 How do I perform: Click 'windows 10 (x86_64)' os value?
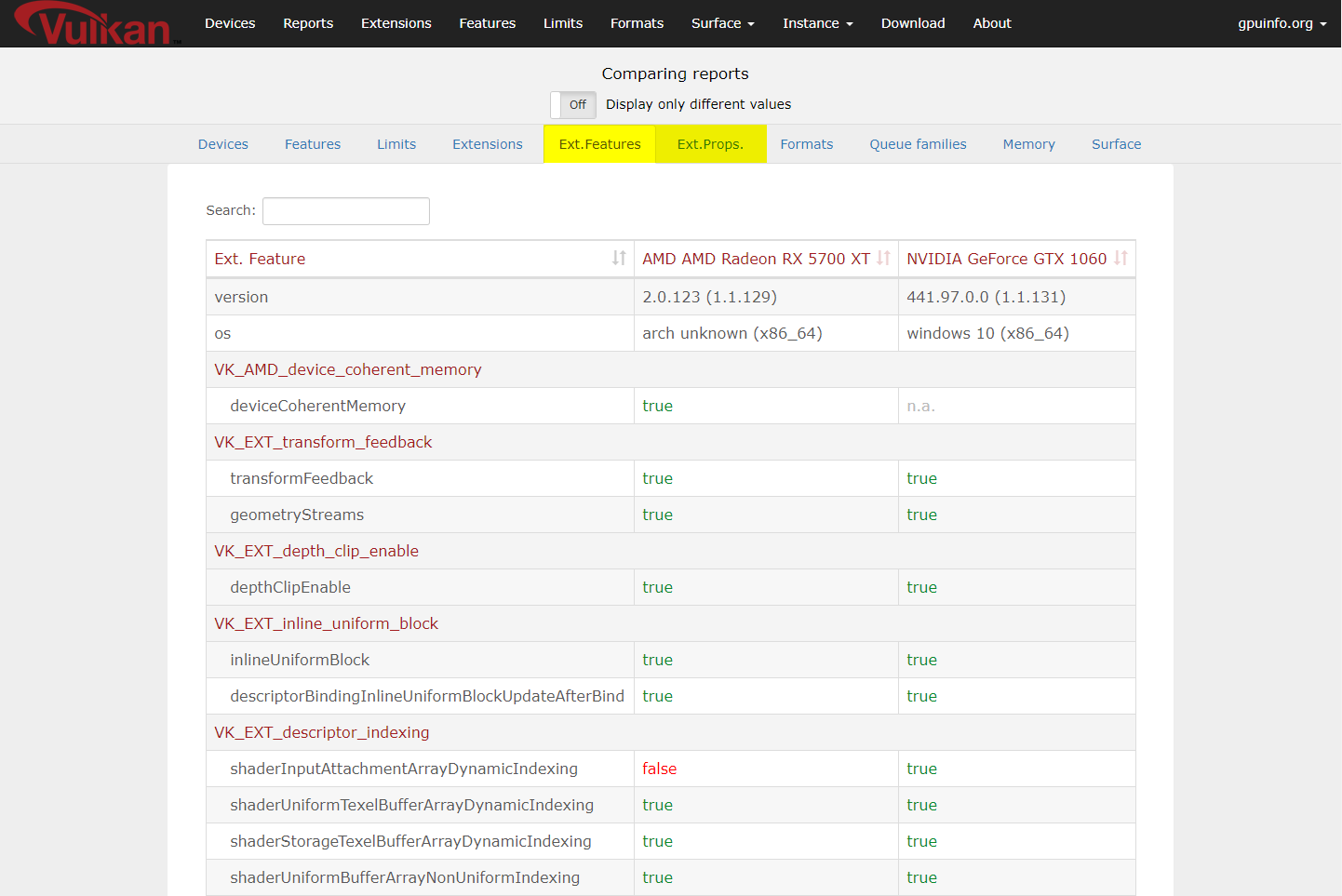coord(987,333)
